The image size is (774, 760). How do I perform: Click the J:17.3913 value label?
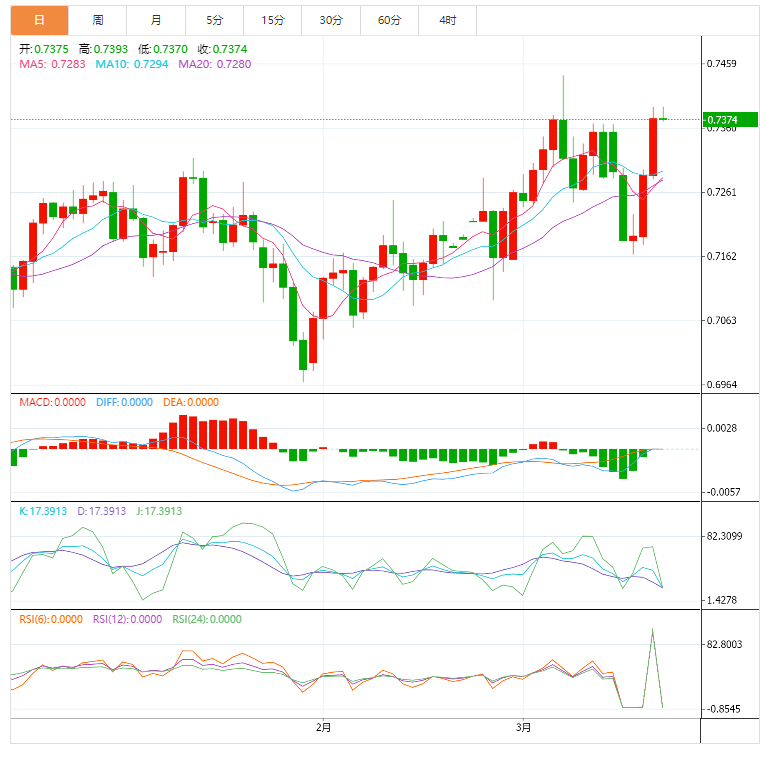pos(159,511)
